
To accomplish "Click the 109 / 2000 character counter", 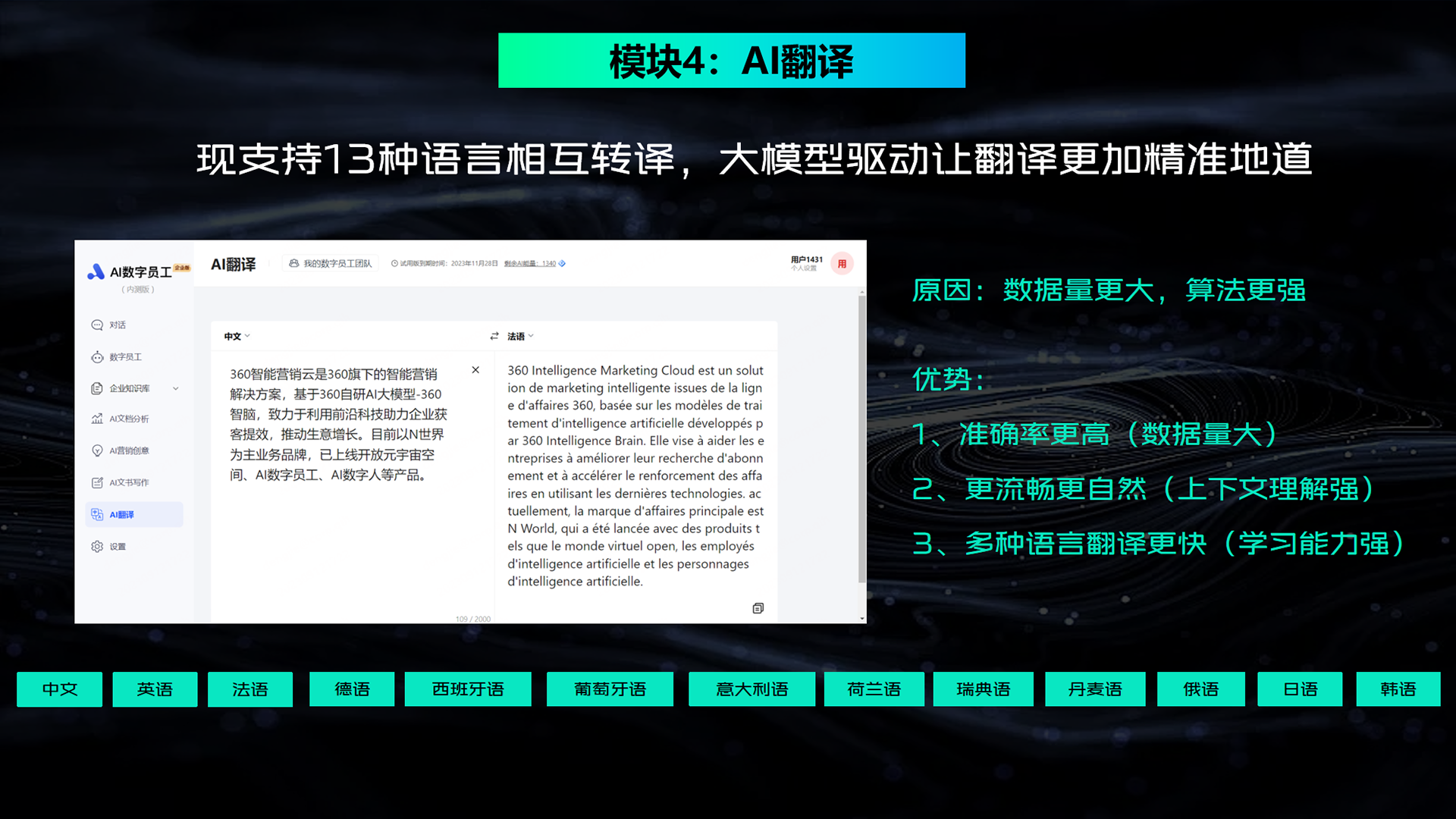I will 473,619.
